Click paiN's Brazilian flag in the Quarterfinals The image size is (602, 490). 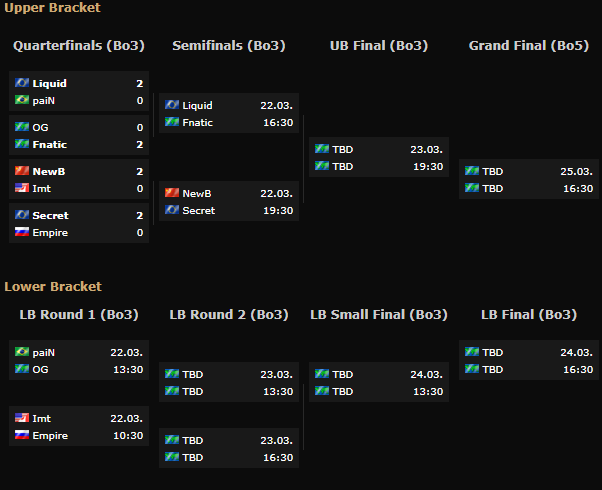coord(22,101)
